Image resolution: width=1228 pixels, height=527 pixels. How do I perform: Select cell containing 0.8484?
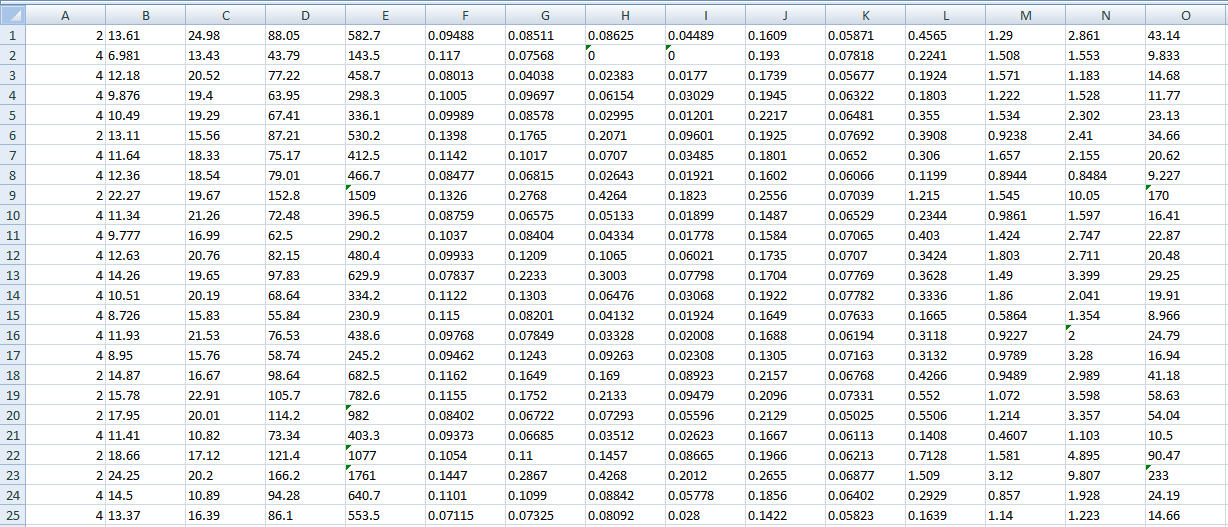[1105, 175]
